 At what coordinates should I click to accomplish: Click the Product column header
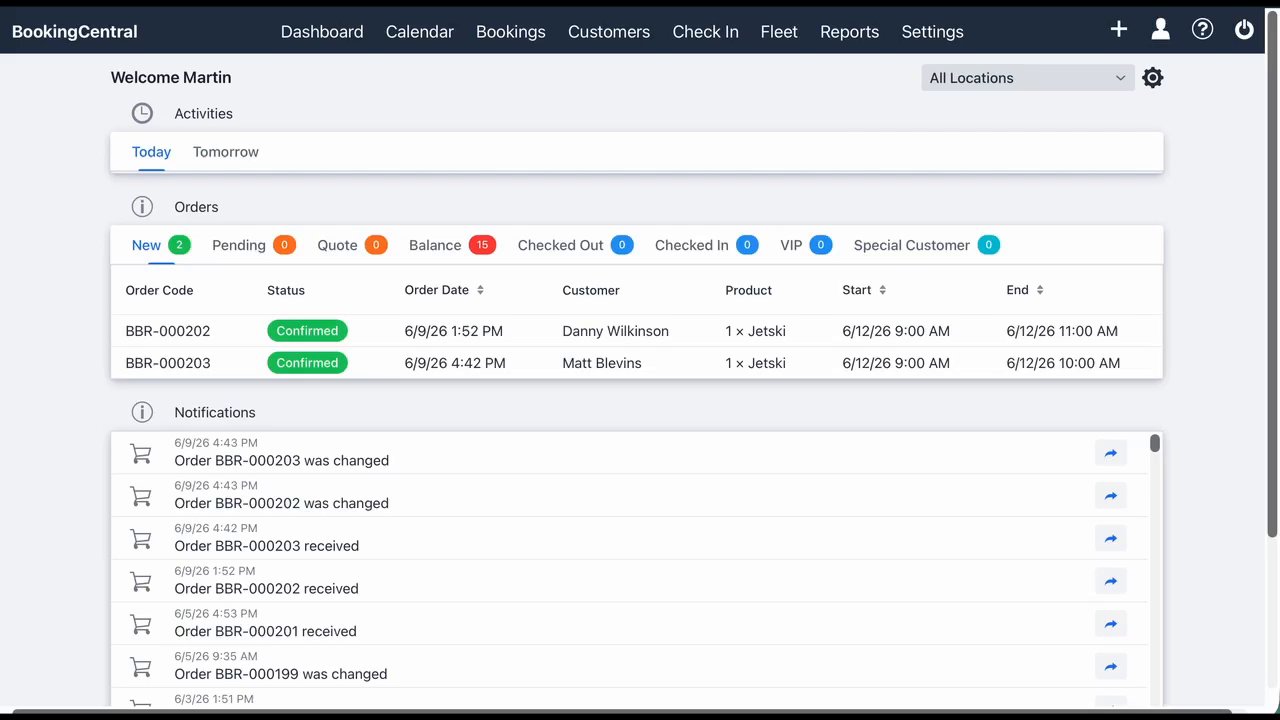pyautogui.click(x=749, y=290)
